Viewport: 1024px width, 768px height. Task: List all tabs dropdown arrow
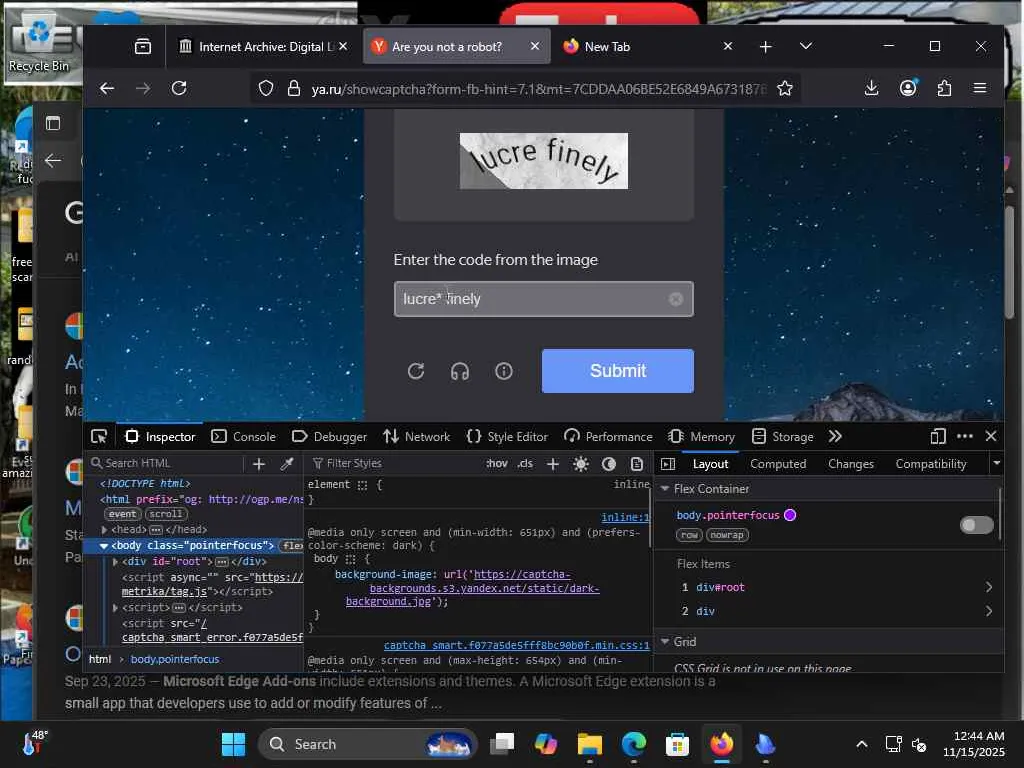pyautogui.click(x=806, y=46)
